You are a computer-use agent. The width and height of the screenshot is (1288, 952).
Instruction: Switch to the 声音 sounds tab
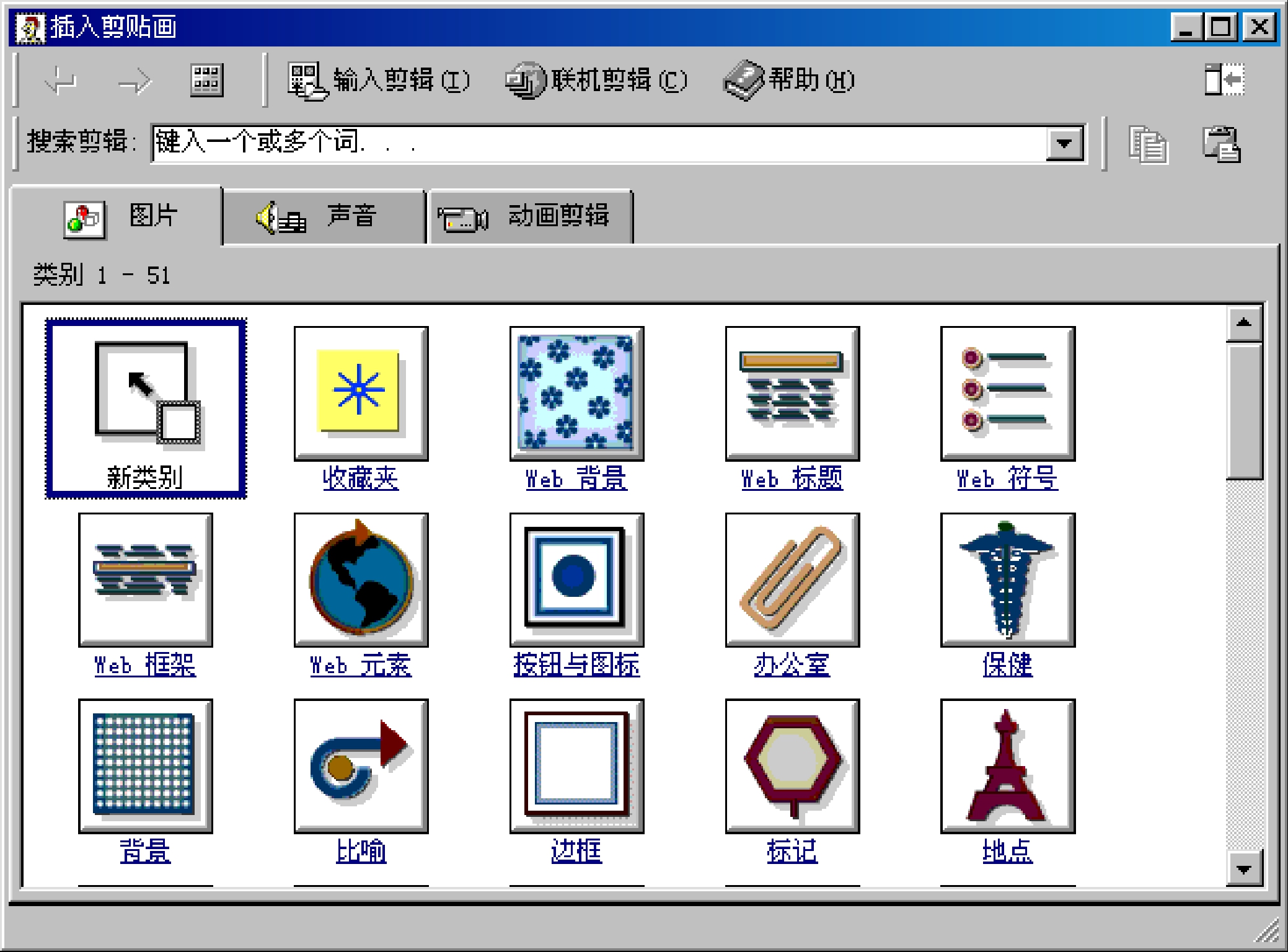pos(324,217)
